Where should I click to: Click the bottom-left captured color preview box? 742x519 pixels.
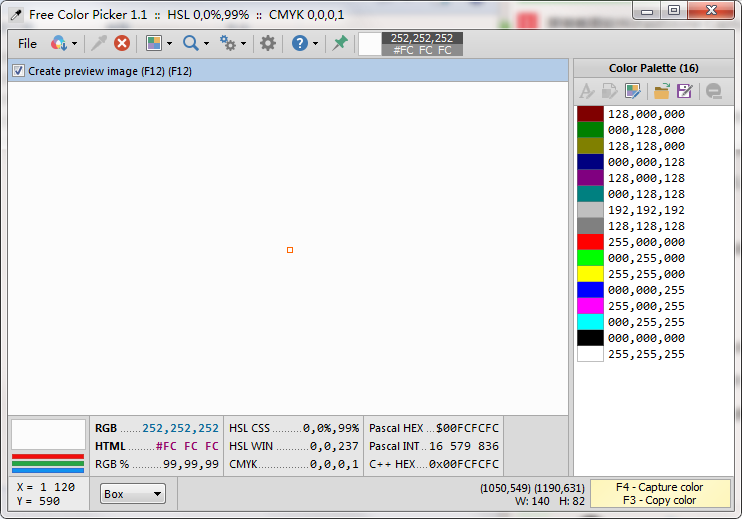click(48, 434)
